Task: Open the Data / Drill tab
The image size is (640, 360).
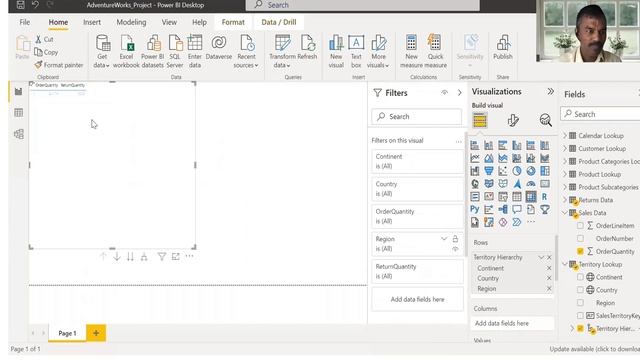Action: (279, 22)
